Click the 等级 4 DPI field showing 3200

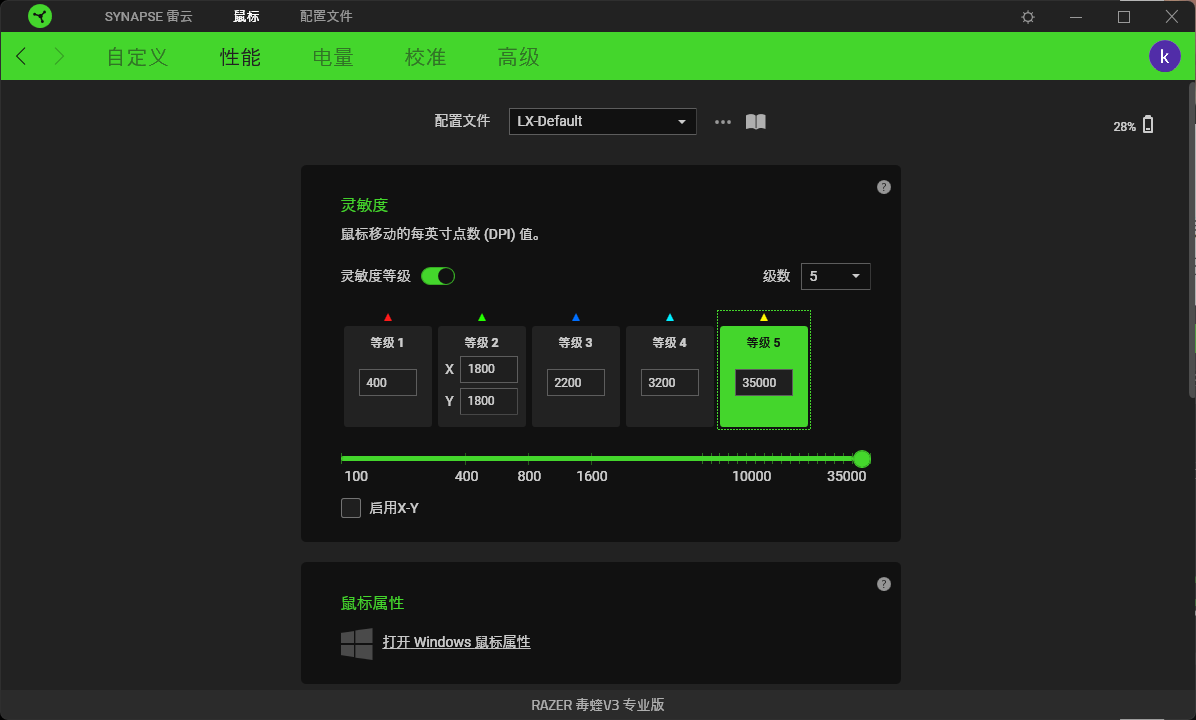670,382
